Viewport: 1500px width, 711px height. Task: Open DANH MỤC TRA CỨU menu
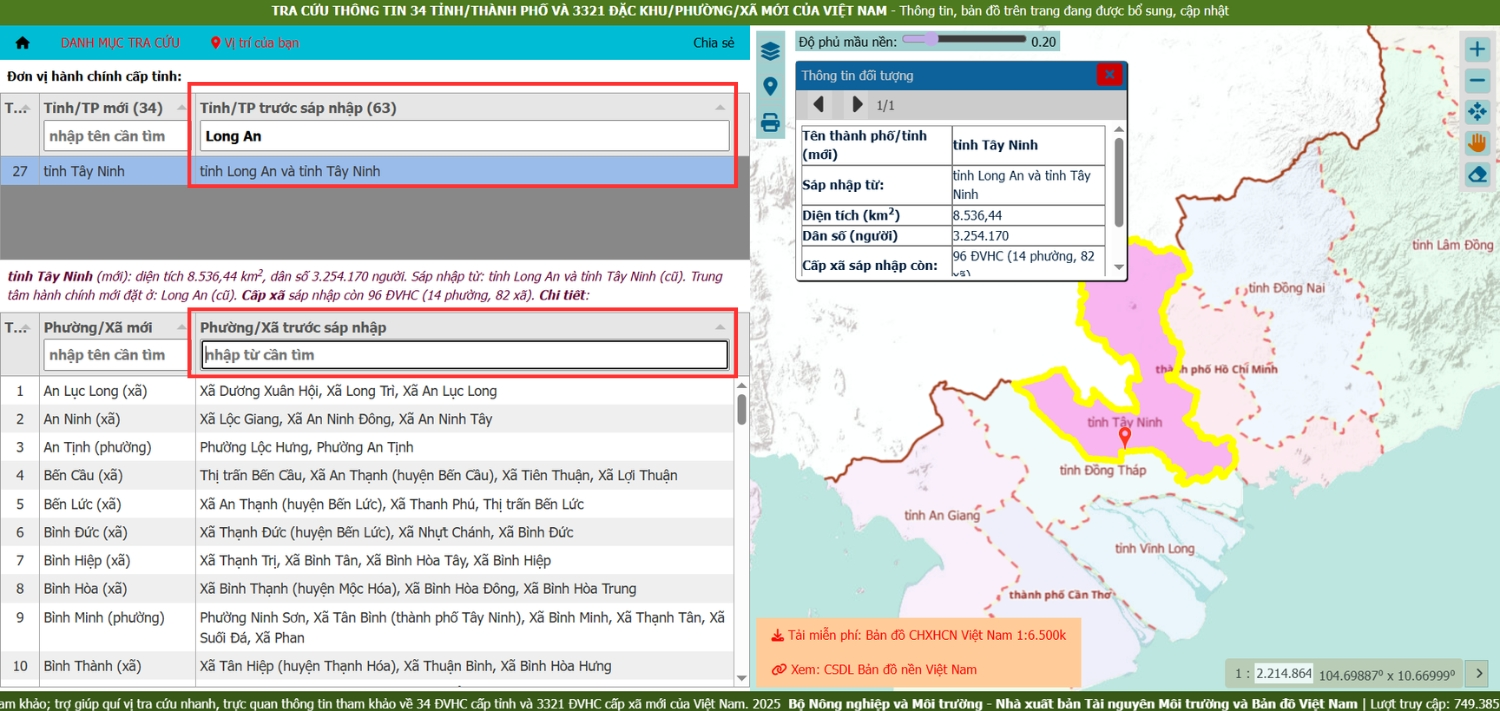click(x=120, y=43)
